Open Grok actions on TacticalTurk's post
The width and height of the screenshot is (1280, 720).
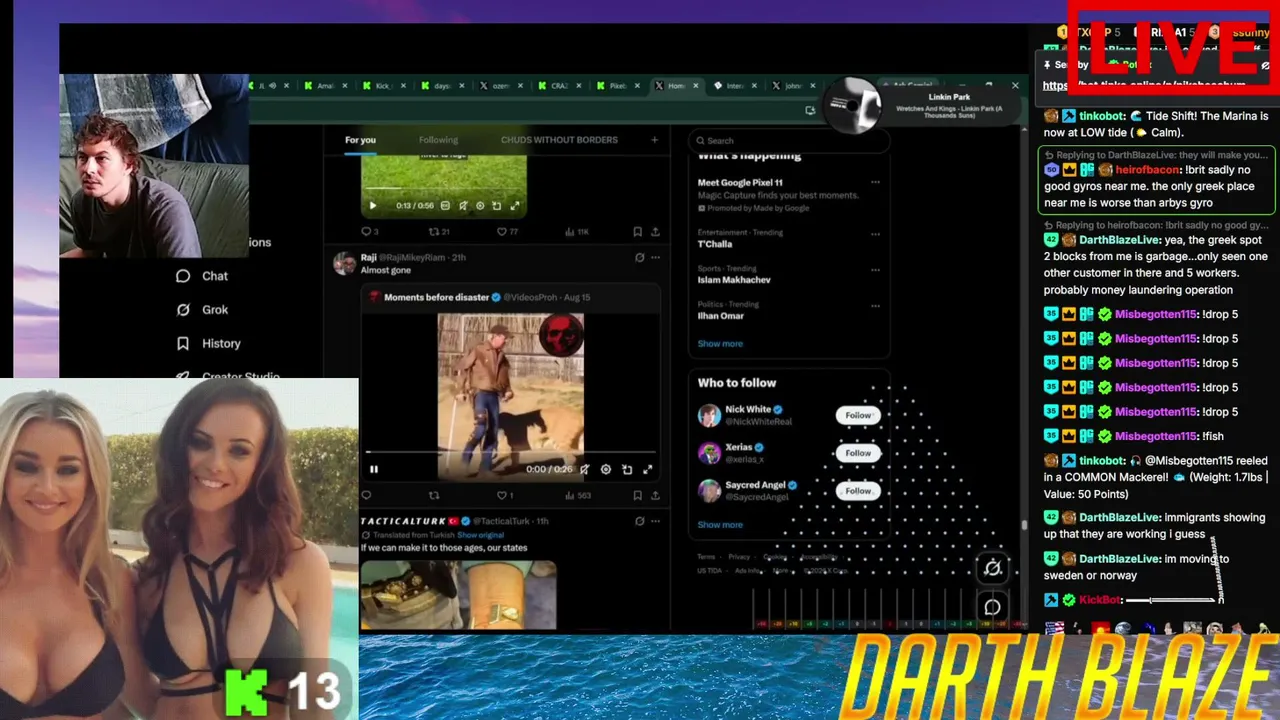click(640, 521)
